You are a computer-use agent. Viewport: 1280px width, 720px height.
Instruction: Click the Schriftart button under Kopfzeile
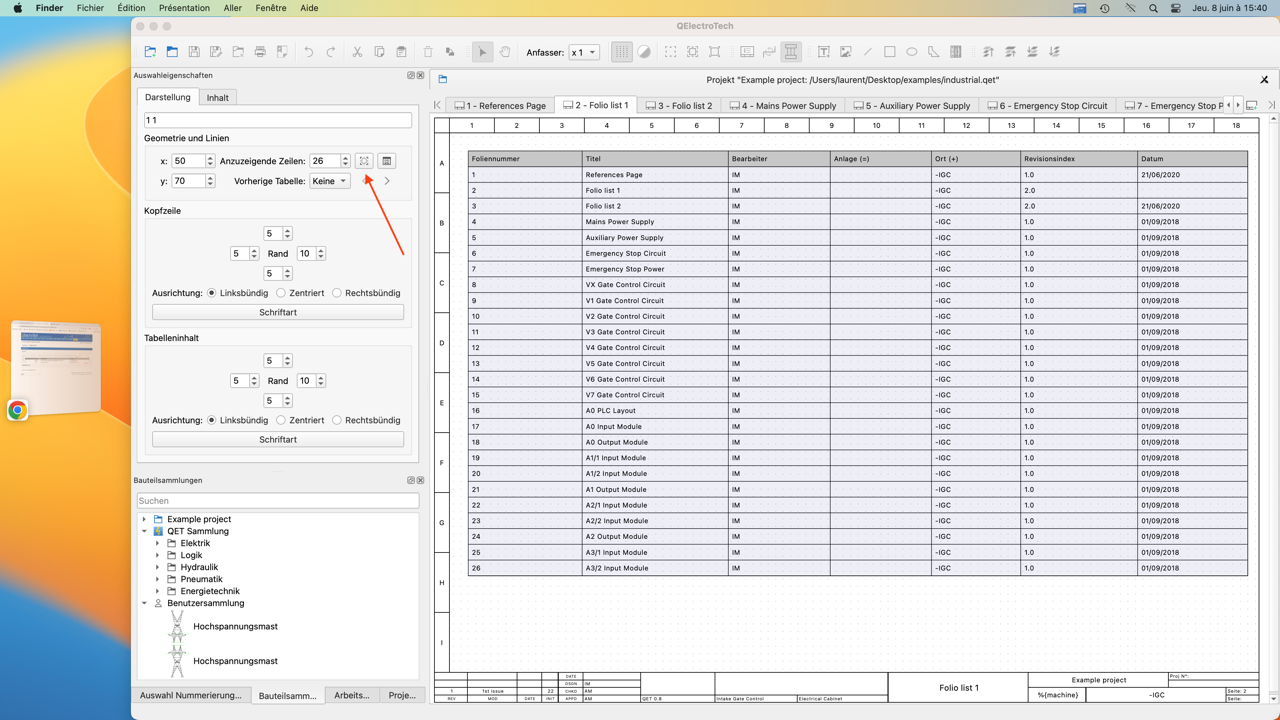(278, 312)
